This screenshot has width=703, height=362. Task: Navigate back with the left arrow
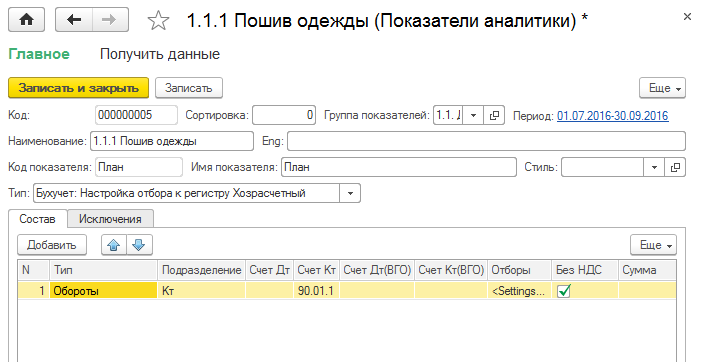(74, 20)
